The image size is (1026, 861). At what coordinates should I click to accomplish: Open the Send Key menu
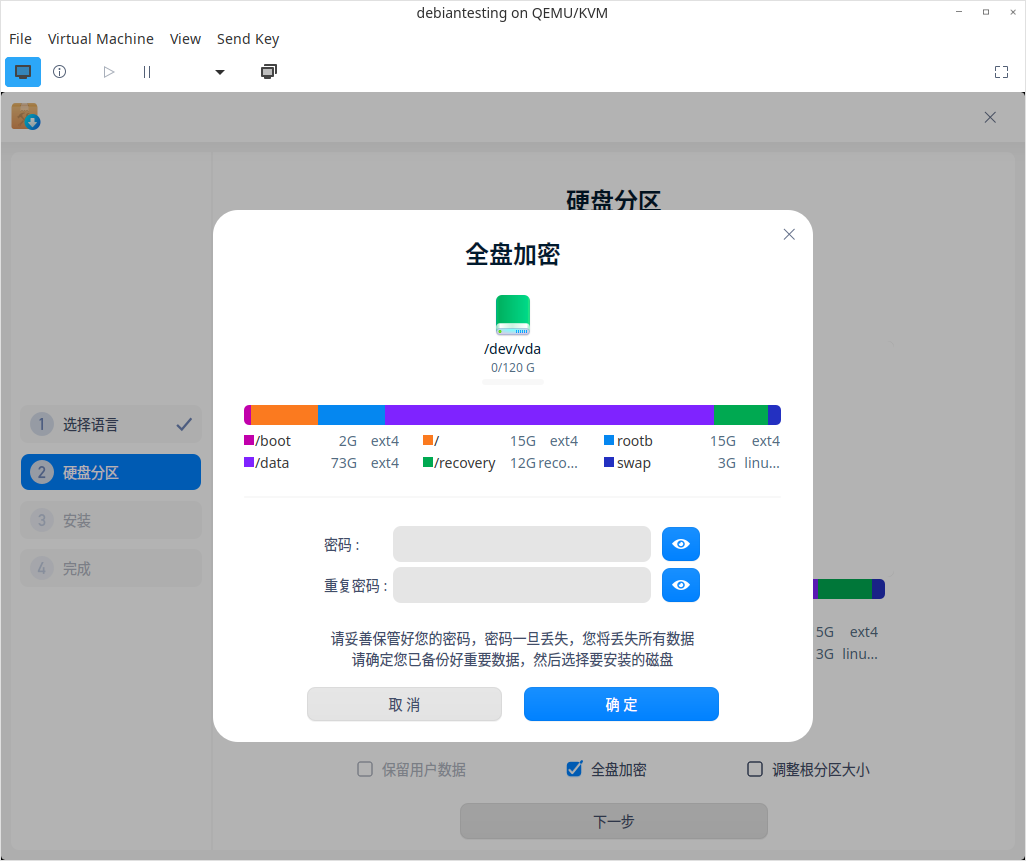tap(248, 39)
